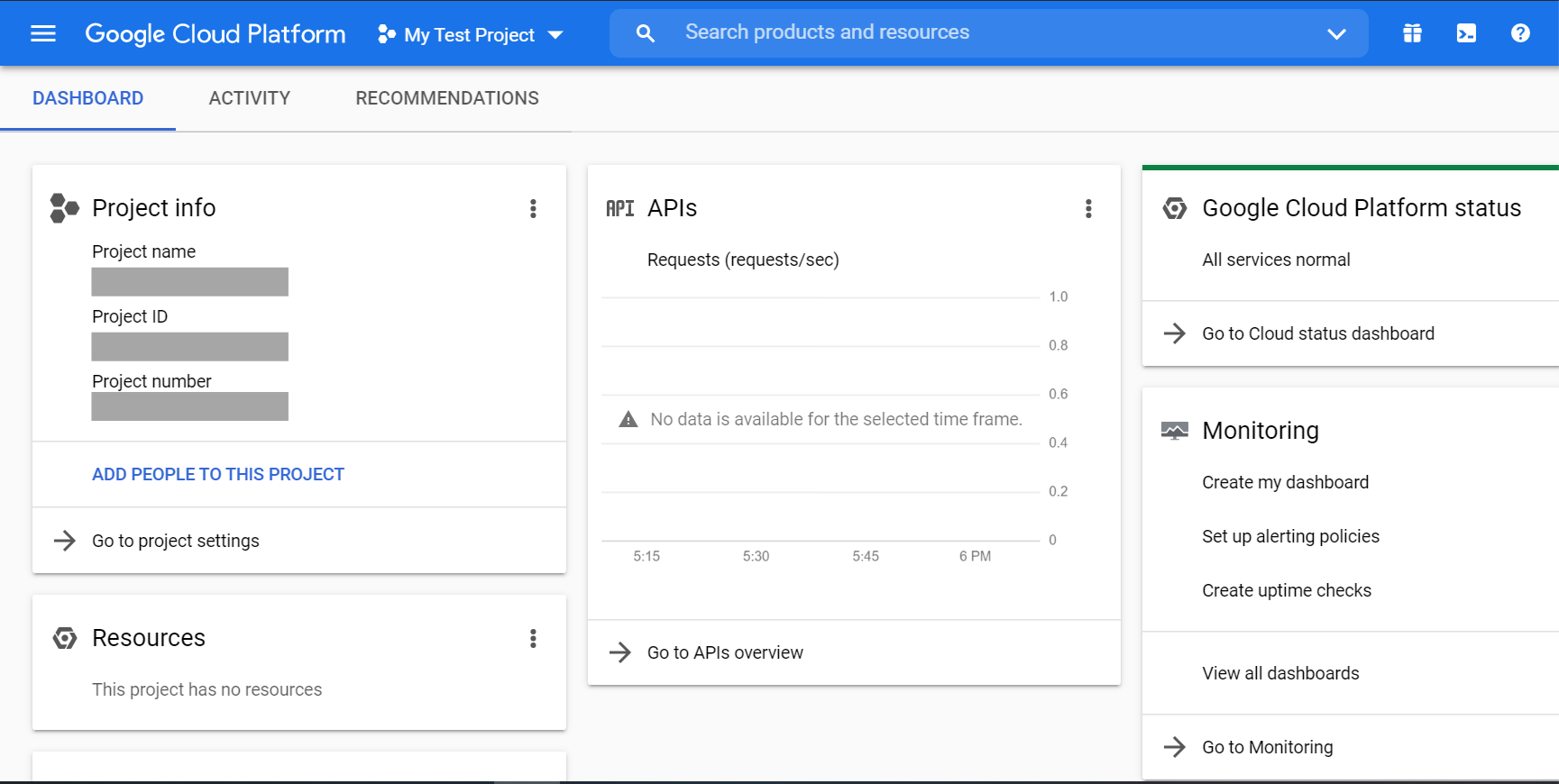Open the Resources card options menu

(x=533, y=639)
